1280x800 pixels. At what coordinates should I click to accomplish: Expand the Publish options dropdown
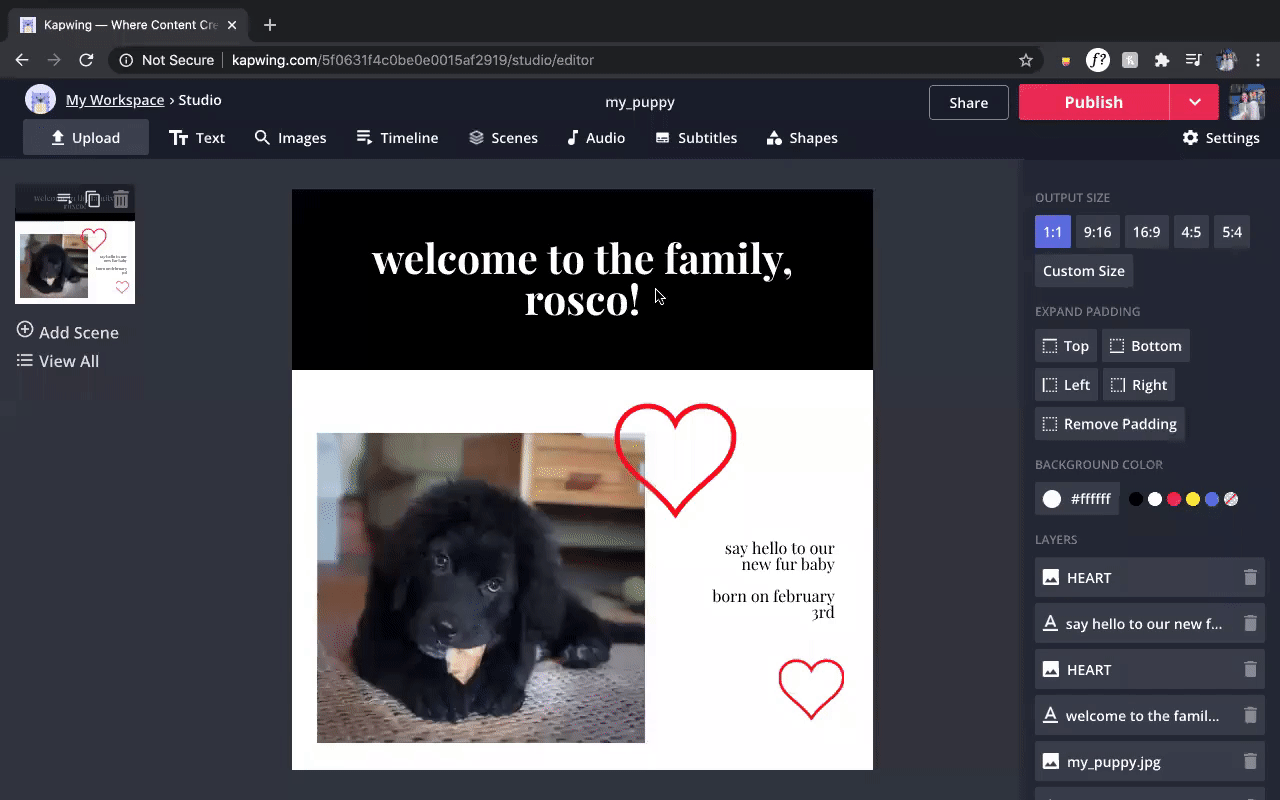1197,101
